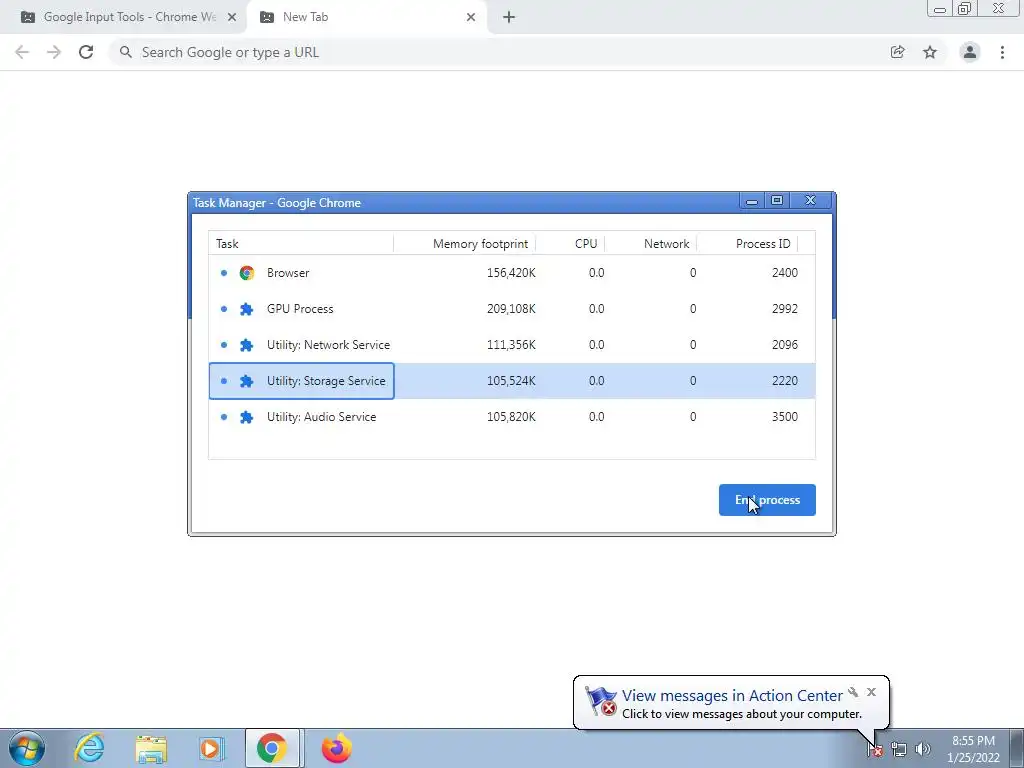Reload the page with the refresh icon
Image resolution: width=1024 pixels, height=768 pixels.
click(86, 52)
